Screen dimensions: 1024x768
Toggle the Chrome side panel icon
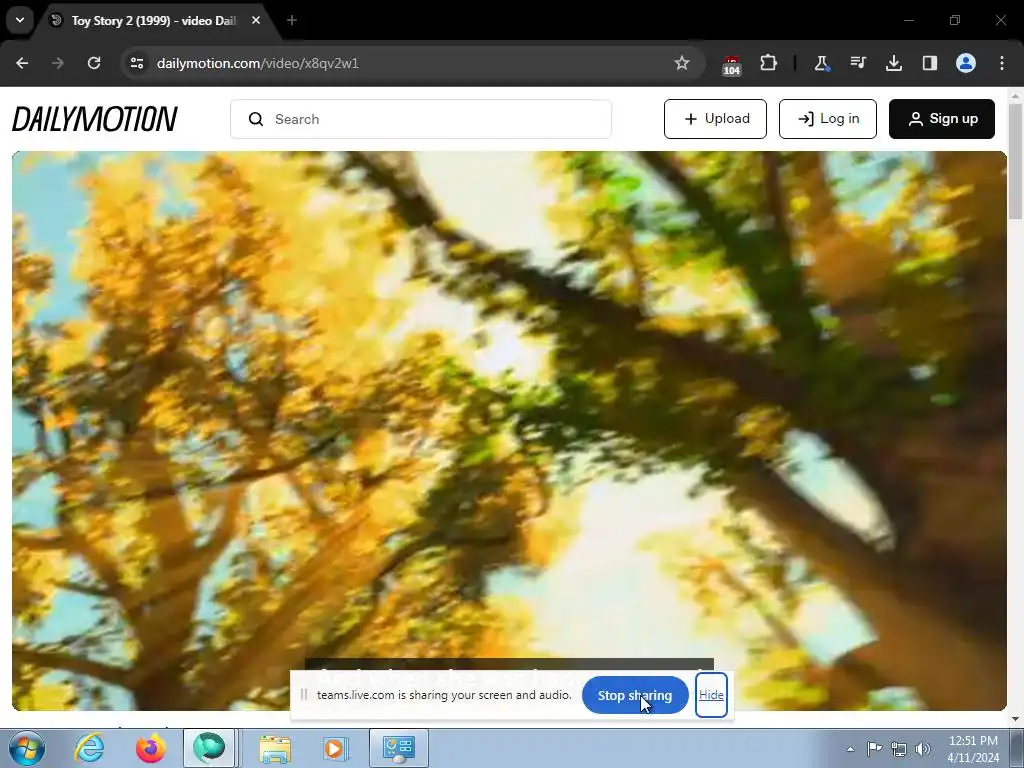(930, 63)
